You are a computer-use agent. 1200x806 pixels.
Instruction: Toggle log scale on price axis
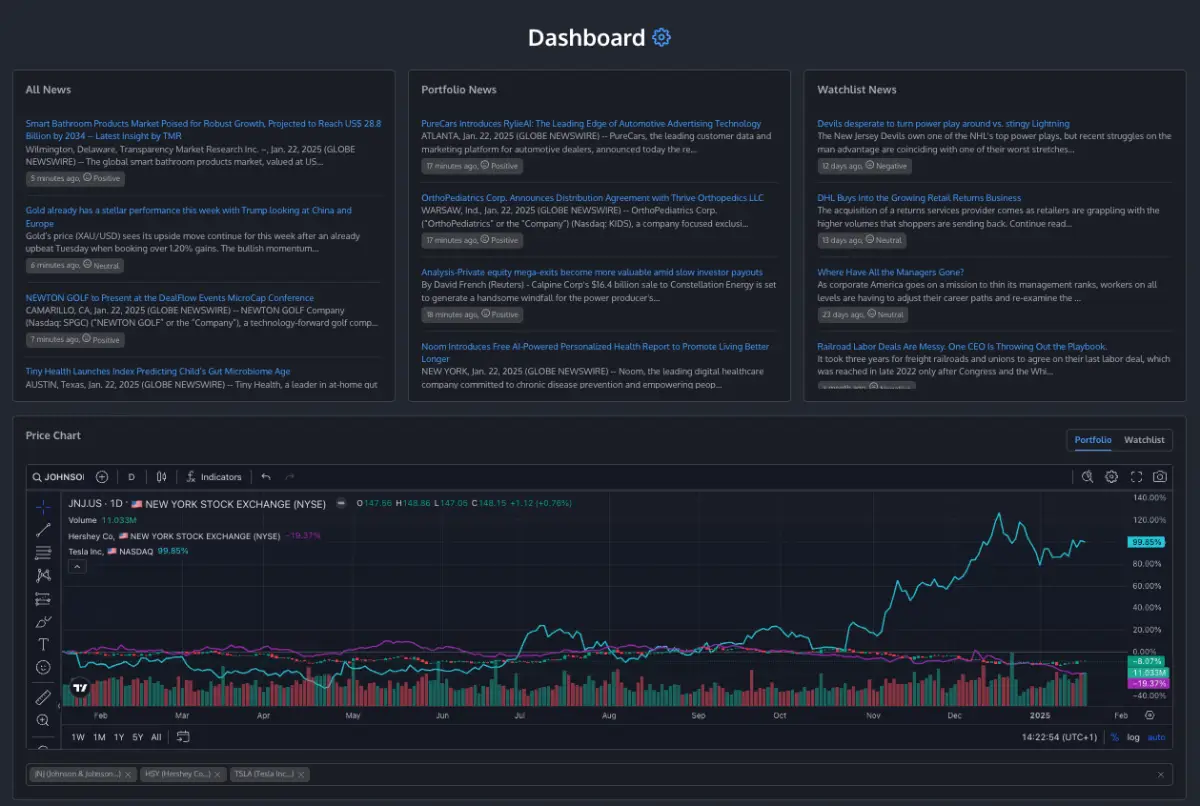point(1133,737)
